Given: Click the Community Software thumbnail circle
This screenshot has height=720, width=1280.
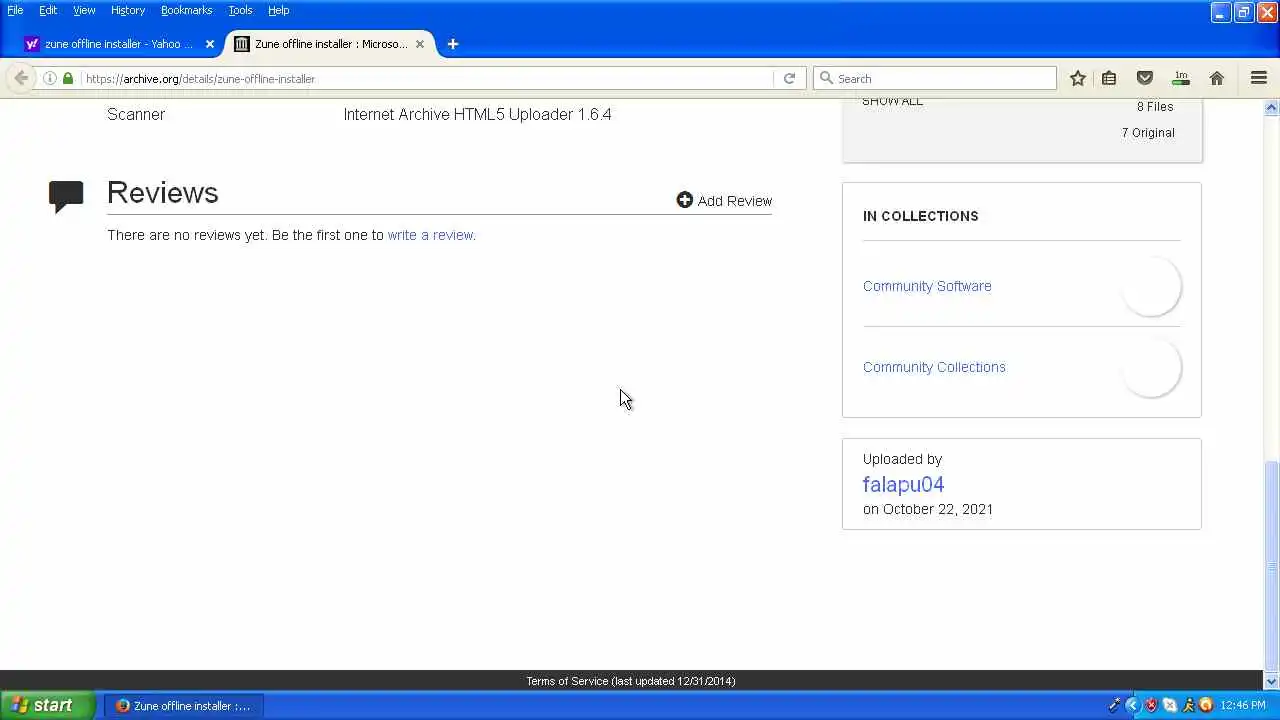Looking at the screenshot, I should [1151, 286].
